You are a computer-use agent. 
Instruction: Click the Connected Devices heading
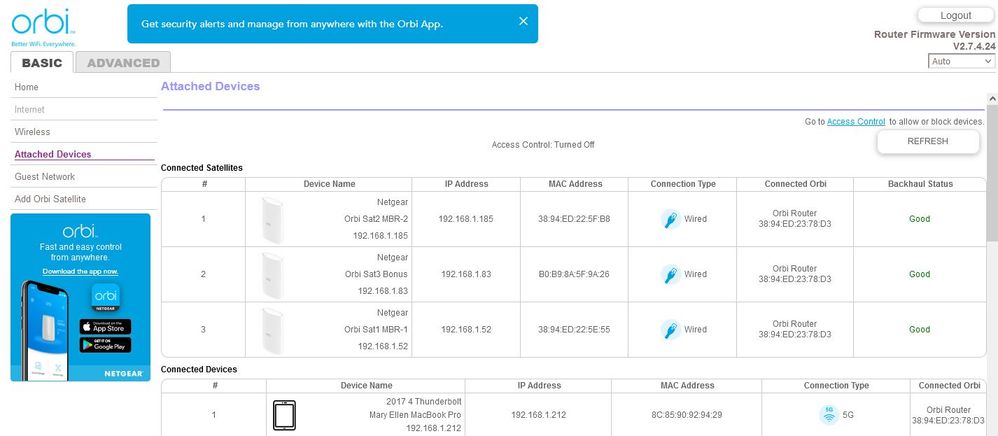tap(199, 369)
